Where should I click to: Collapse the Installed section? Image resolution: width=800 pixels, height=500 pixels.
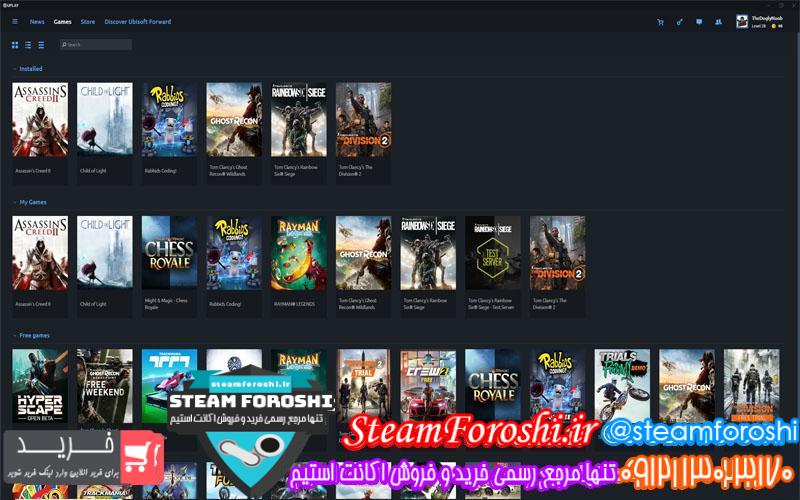14,69
